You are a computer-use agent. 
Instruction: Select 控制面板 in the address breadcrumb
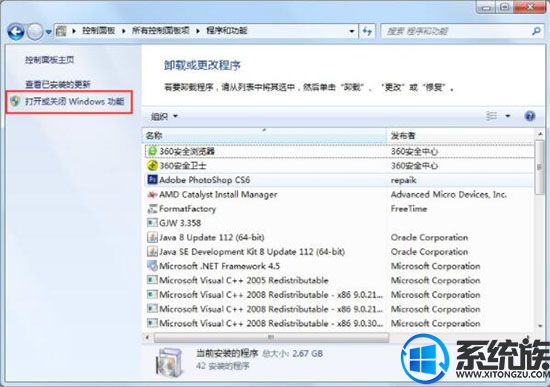[99, 31]
